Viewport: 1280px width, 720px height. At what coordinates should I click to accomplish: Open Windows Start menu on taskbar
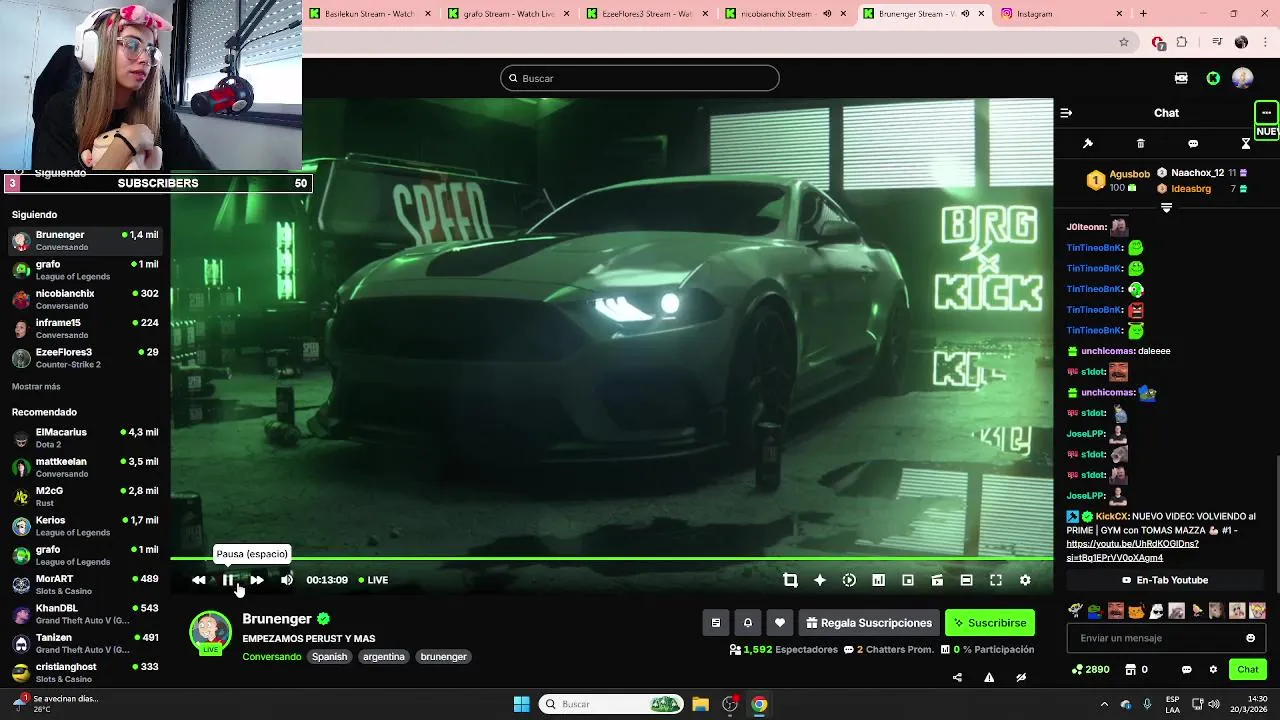522,704
